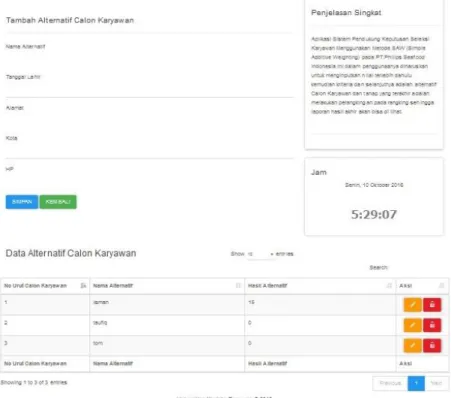The height and width of the screenshot is (398, 451).
Task: Click the Data Alternatif Calon Karyawan heading
Action: pyautogui.click(x=71, y=253)
